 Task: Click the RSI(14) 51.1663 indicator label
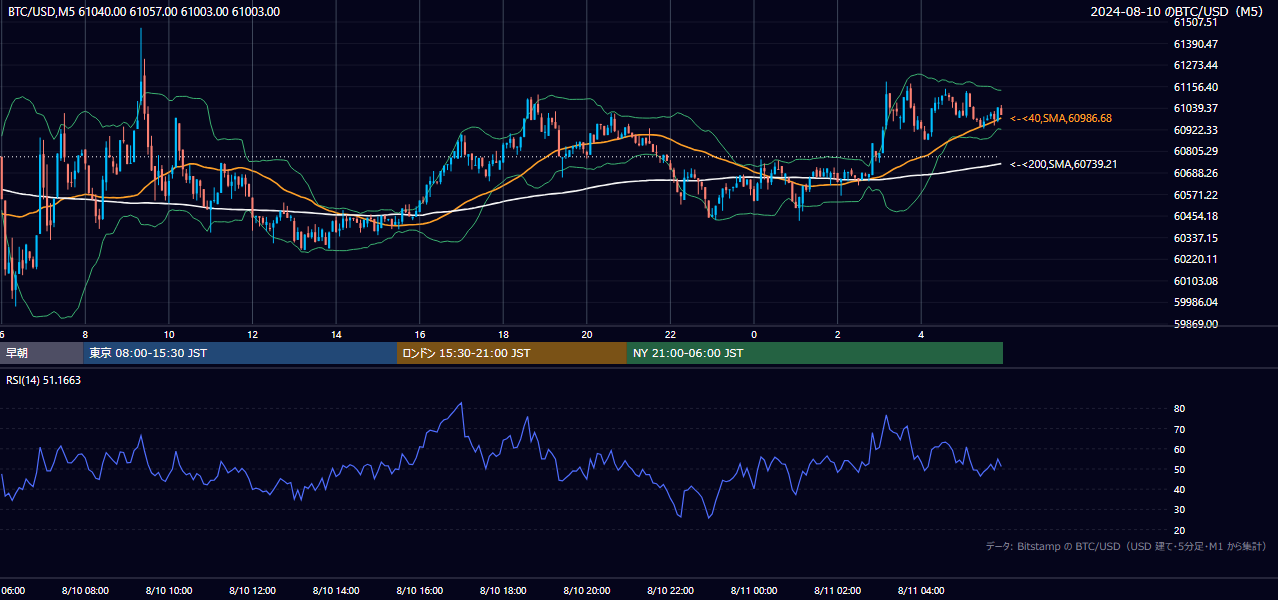(x=44, y=380)
